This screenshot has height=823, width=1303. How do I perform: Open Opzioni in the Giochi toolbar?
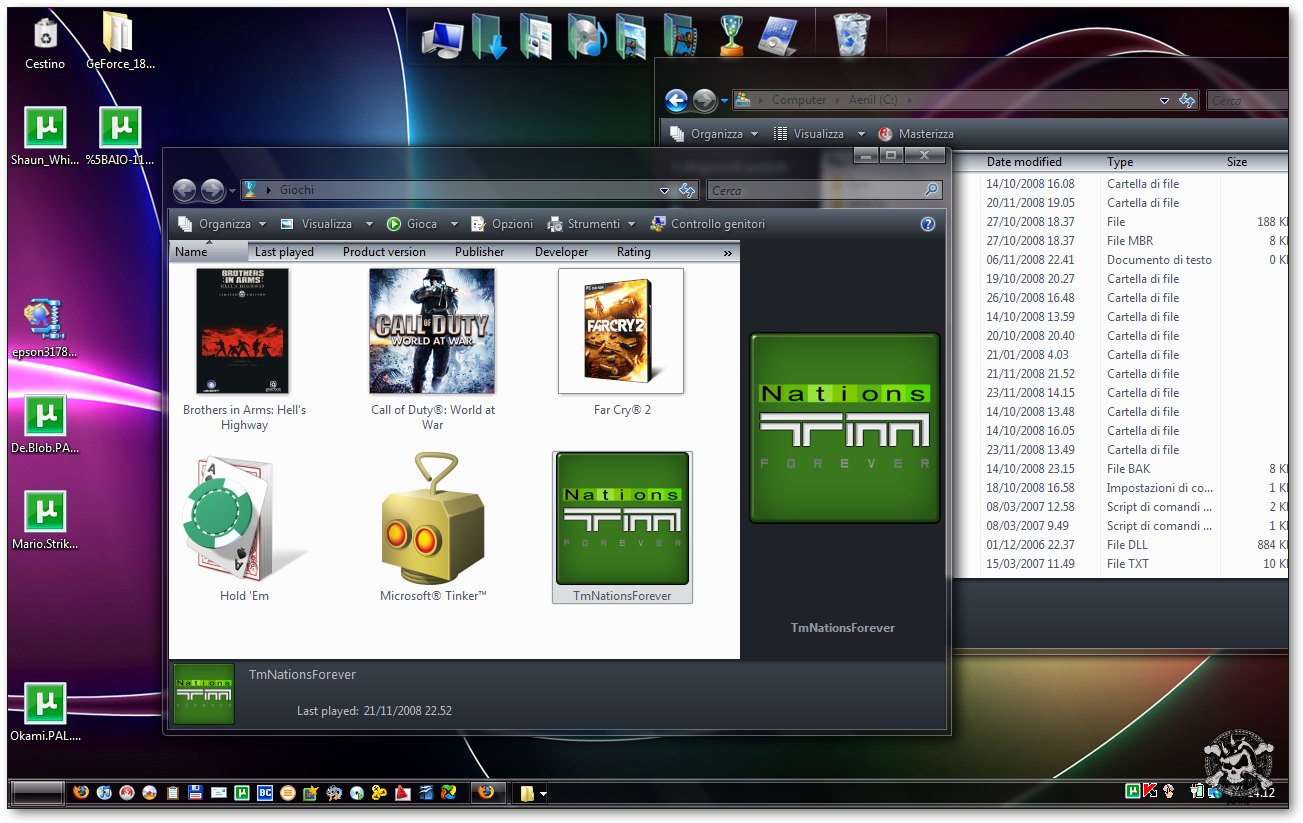tap(501, 224)
